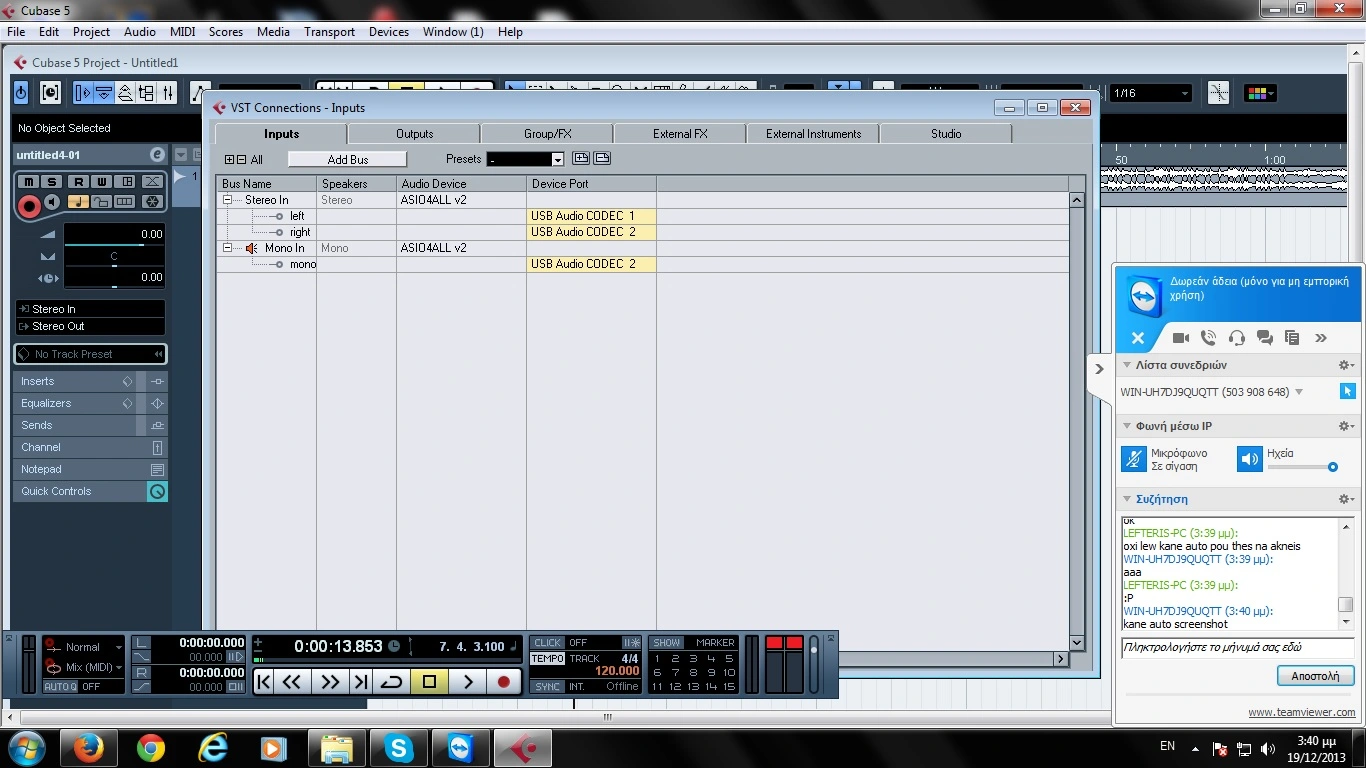
Task: Click the TeamViewer file box icon
Action: tap(1292, 338)
